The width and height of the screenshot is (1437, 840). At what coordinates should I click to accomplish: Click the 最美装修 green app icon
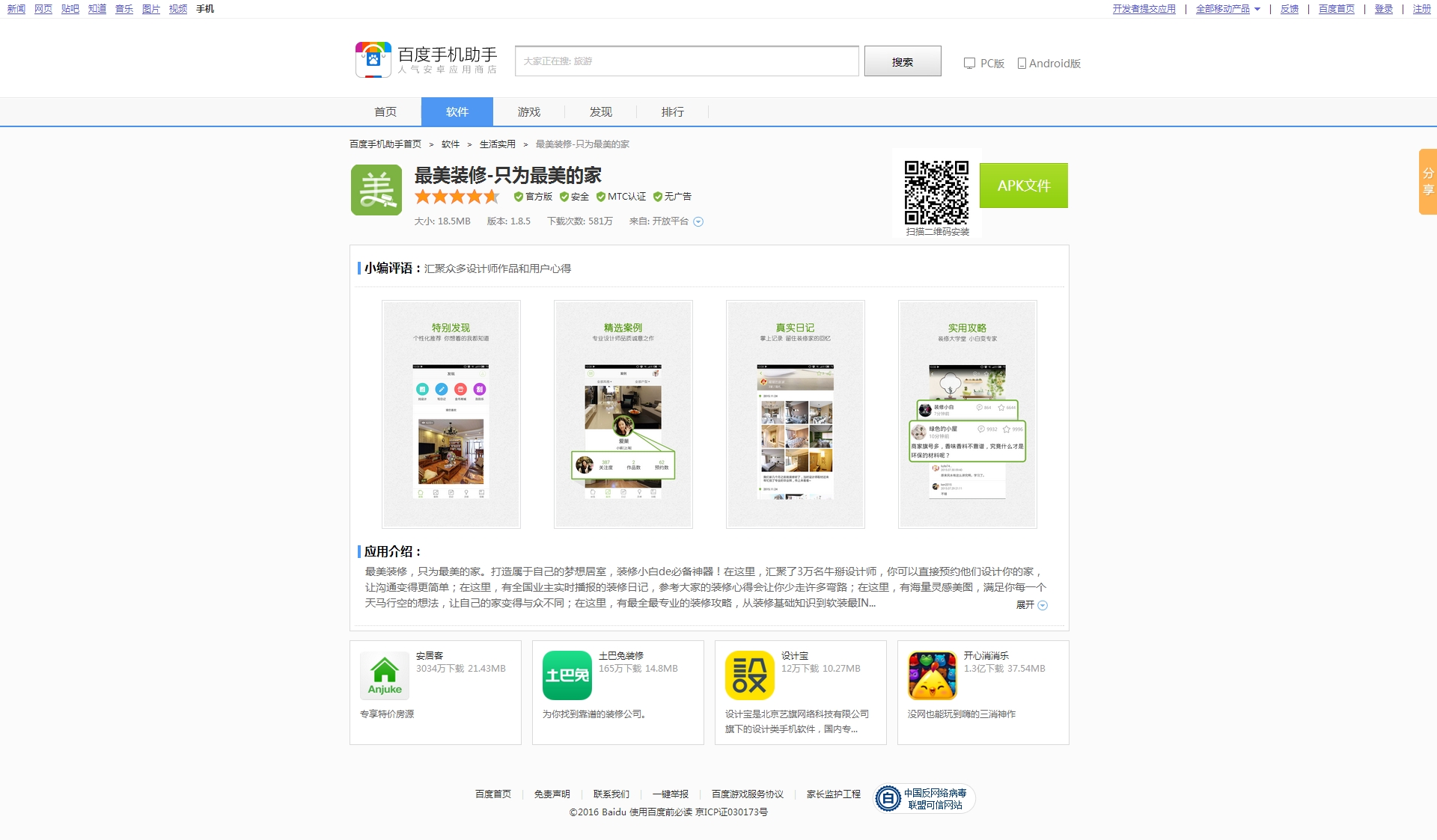pos(376,190)
